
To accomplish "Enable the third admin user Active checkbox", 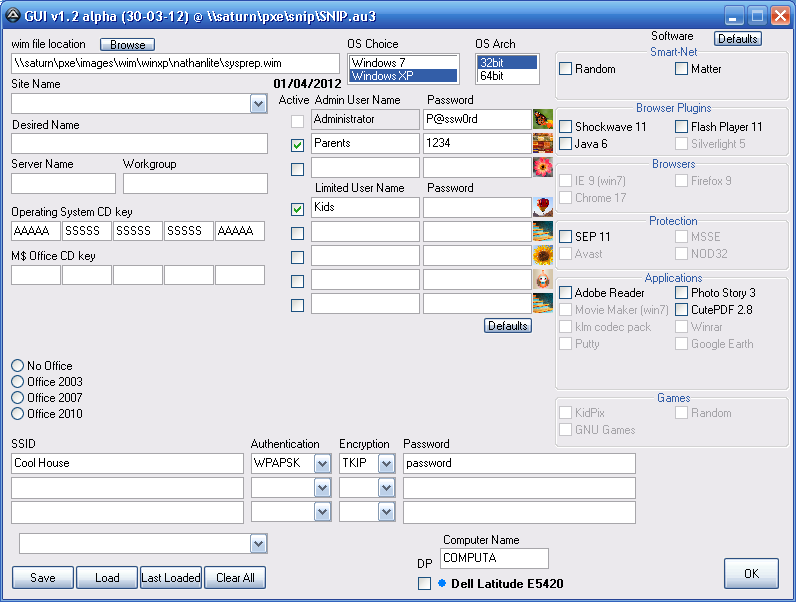I will coord(297,169).
